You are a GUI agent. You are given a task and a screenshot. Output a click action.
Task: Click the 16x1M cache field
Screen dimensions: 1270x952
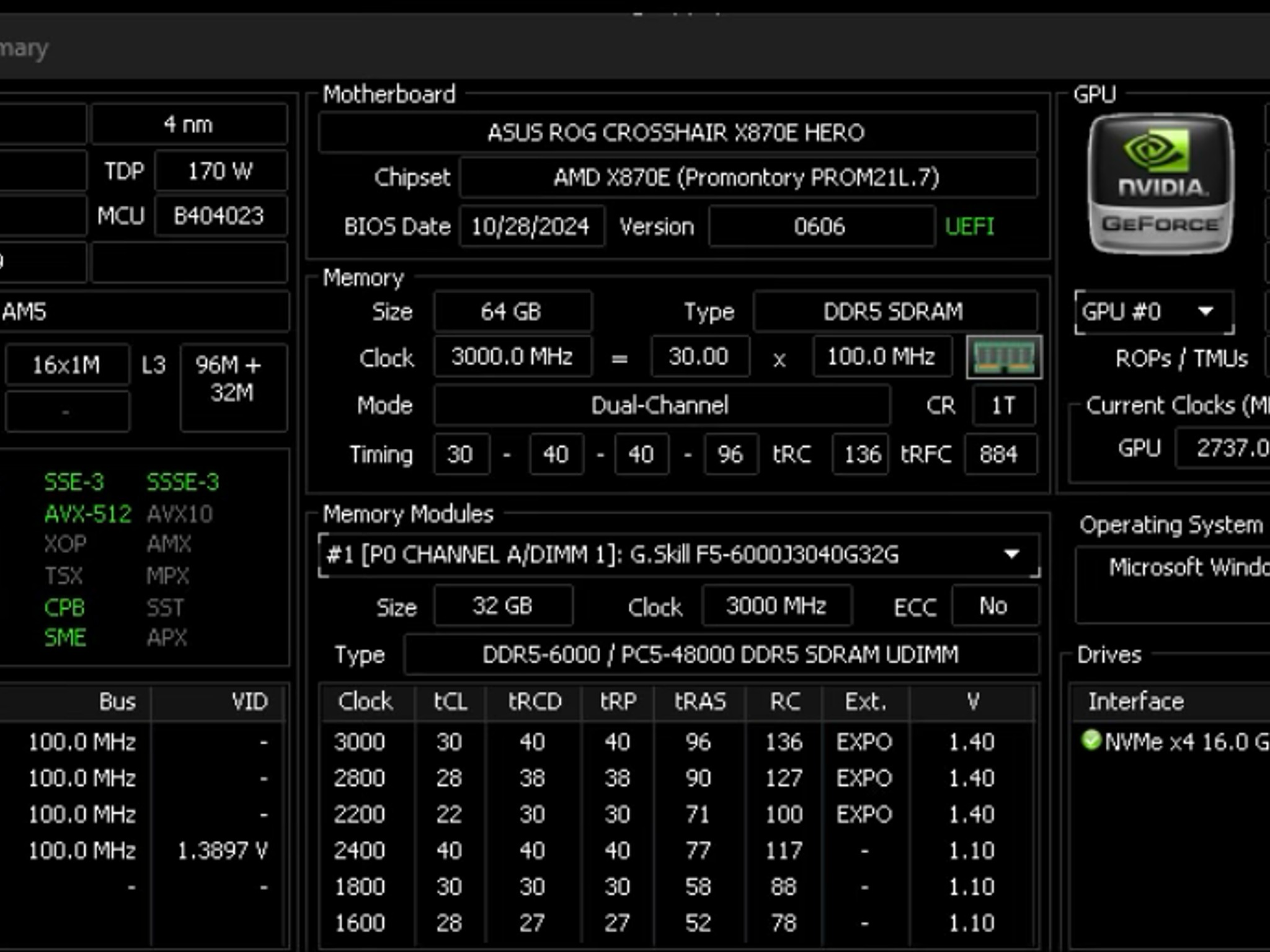[67, 364]
